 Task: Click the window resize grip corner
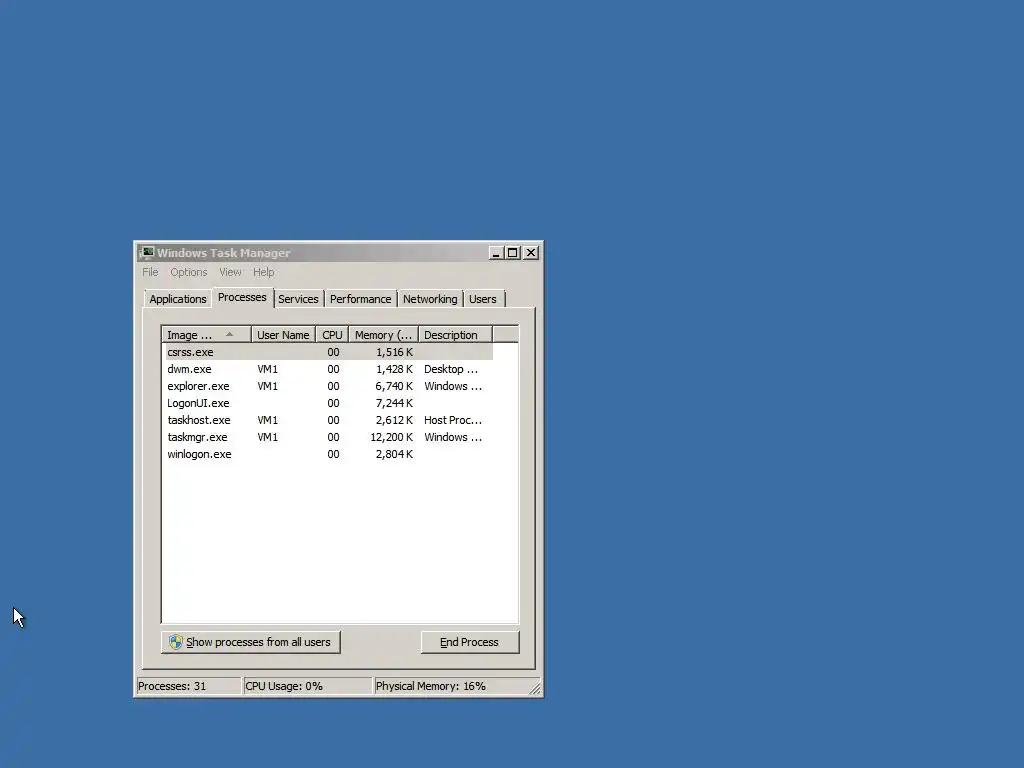(x=535, y=688)
